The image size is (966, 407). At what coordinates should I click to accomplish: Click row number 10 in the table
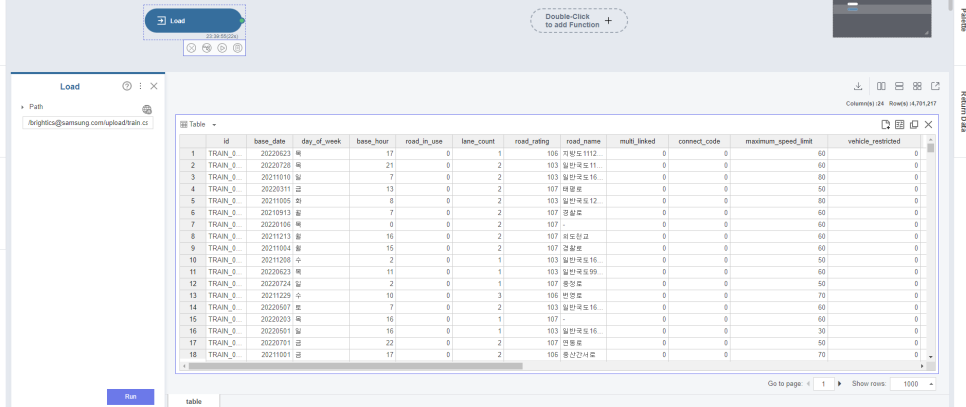pyautogui.click(x=193, y=260)
